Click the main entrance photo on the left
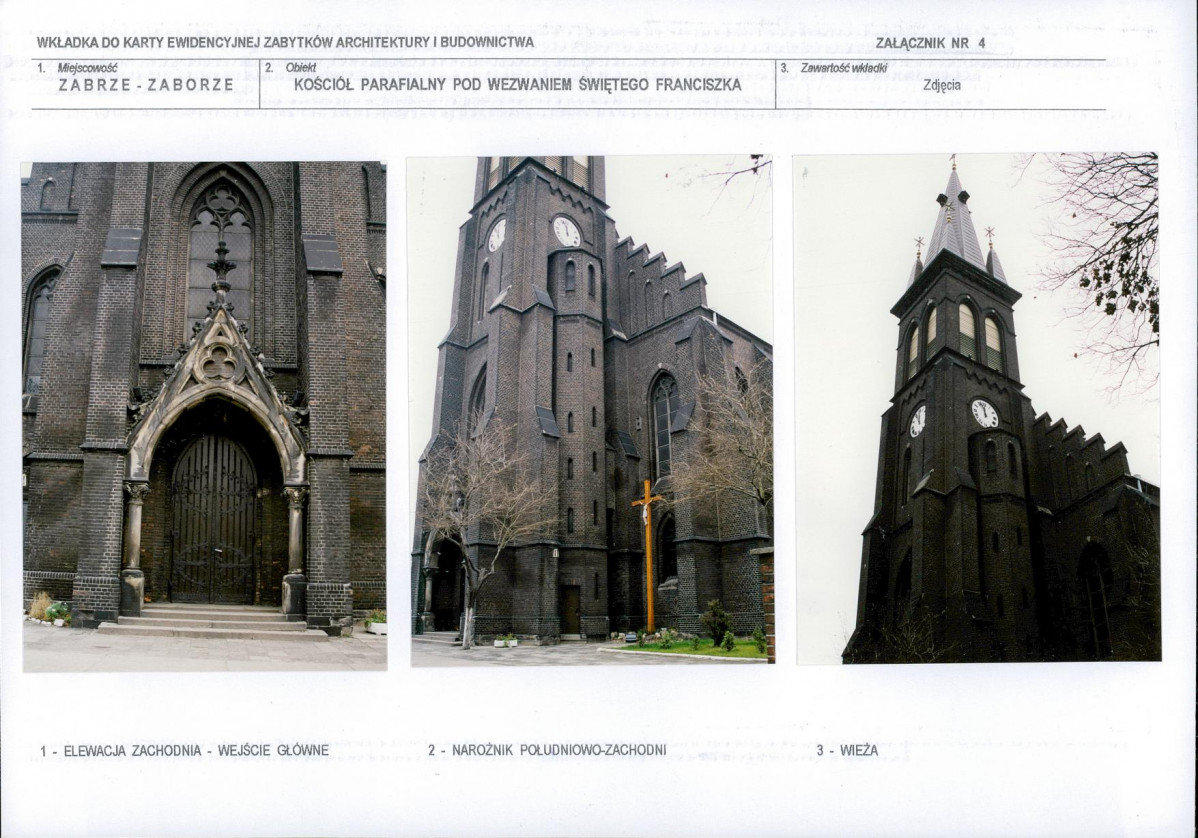Image resolution: width=1198 pixels, height=838 pixels. pos(204,415)
